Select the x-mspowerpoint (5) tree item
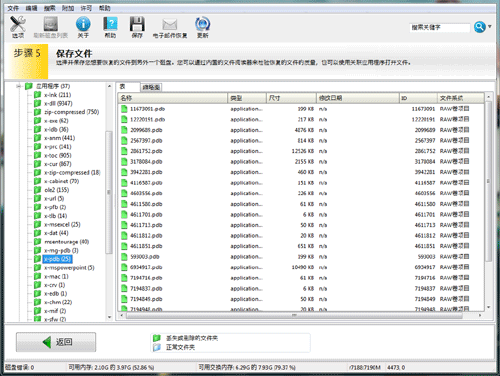Image resolution: width=500 pixels, height=376 pixels. [x=69, y=268]
